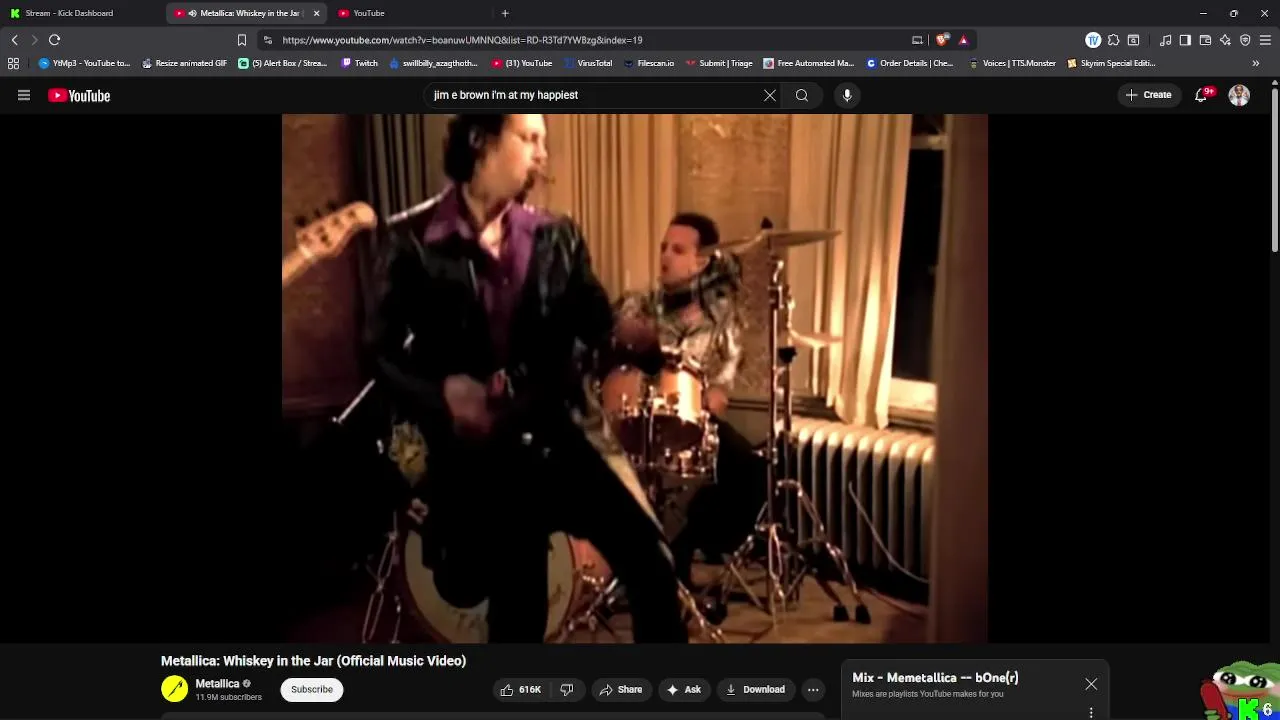Search with voice microphone icon
Viewport: 1280px width, 720px height.
point(847,95)
